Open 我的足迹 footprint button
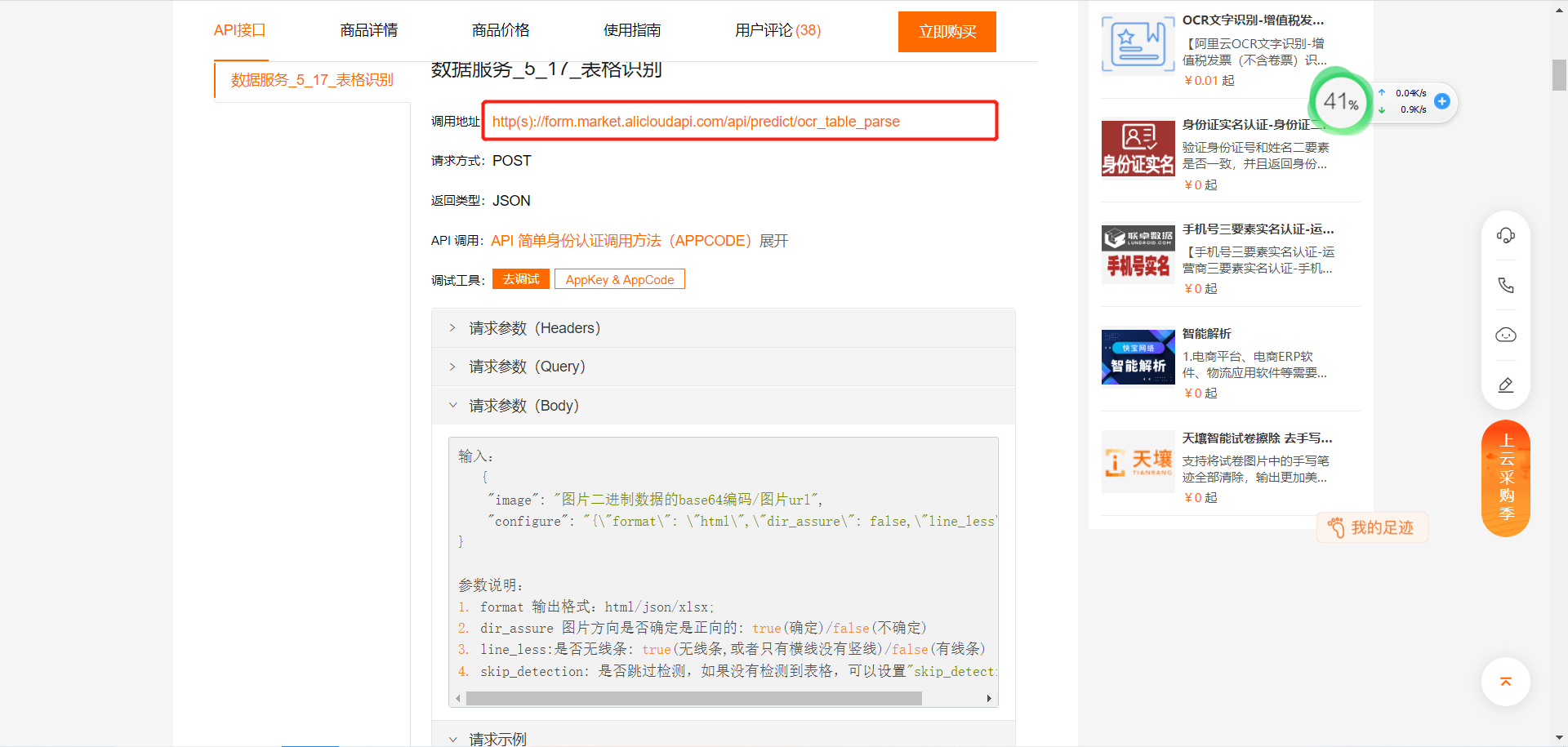Screen dimensions: 1568x747 (x=1372, y=528)
